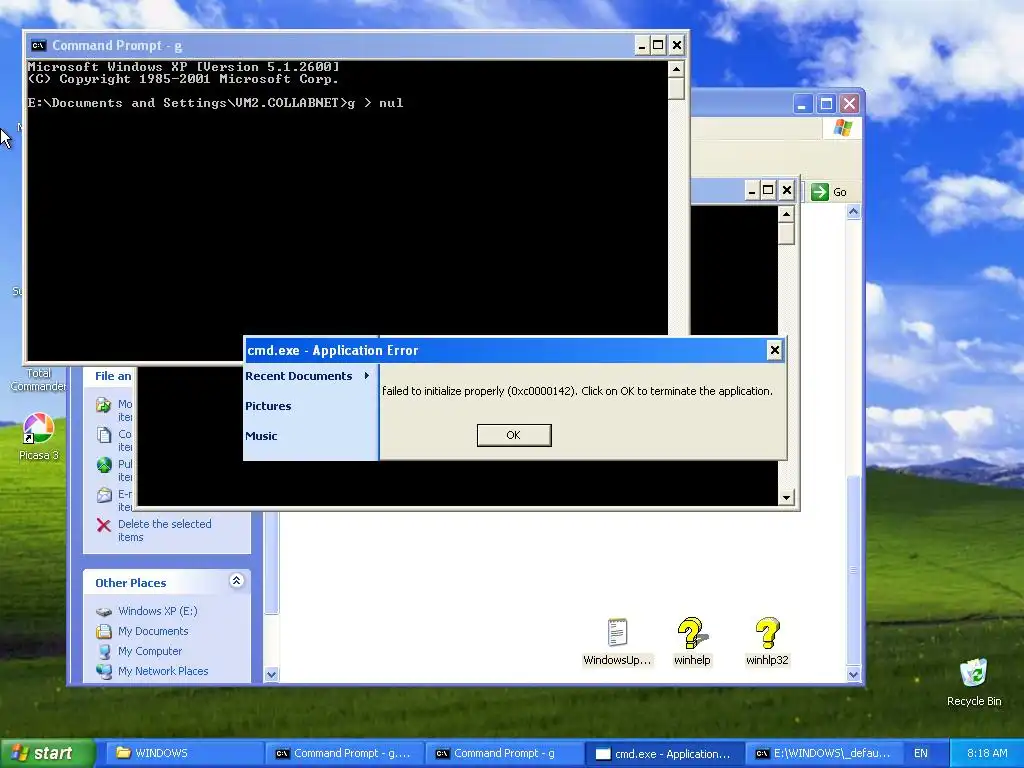Maximize the front Command Prompt window

click(658, 45)
